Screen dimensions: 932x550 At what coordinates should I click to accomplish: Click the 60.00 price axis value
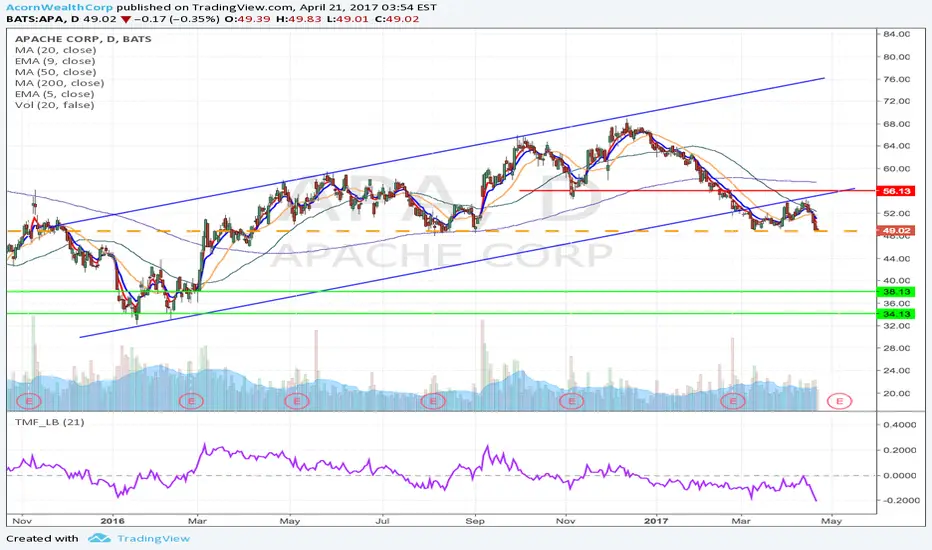pyautogui.click(x=896, y=168)
